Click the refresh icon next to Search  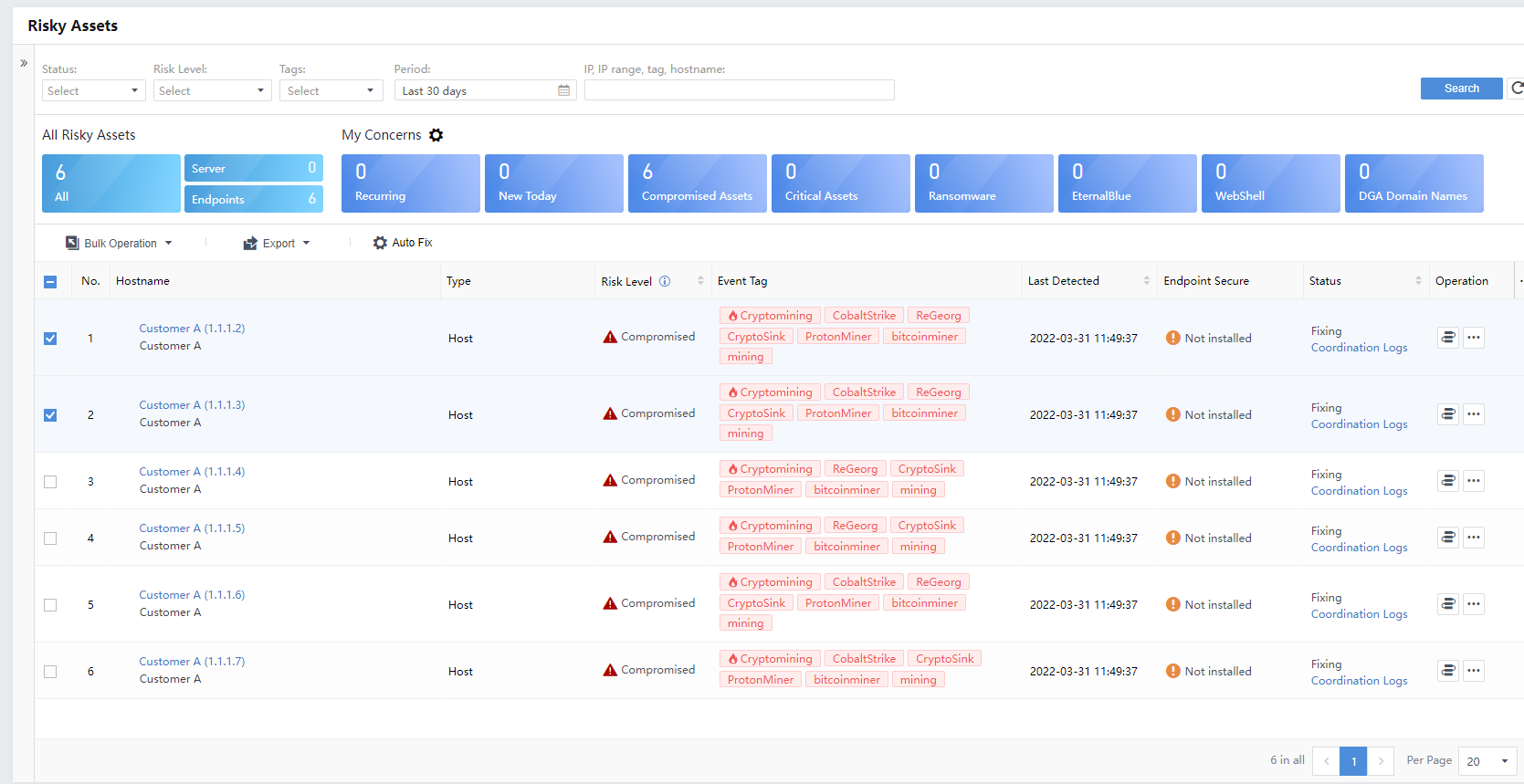[x=1517, y=89]
